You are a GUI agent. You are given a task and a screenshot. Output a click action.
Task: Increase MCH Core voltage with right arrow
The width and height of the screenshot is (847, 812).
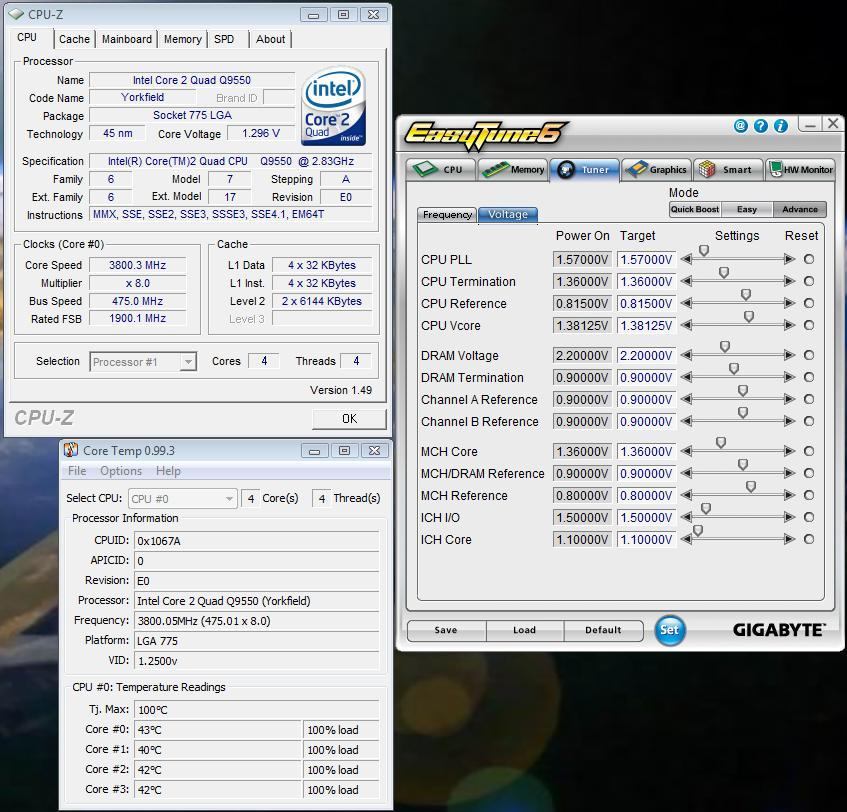point(790,451)
